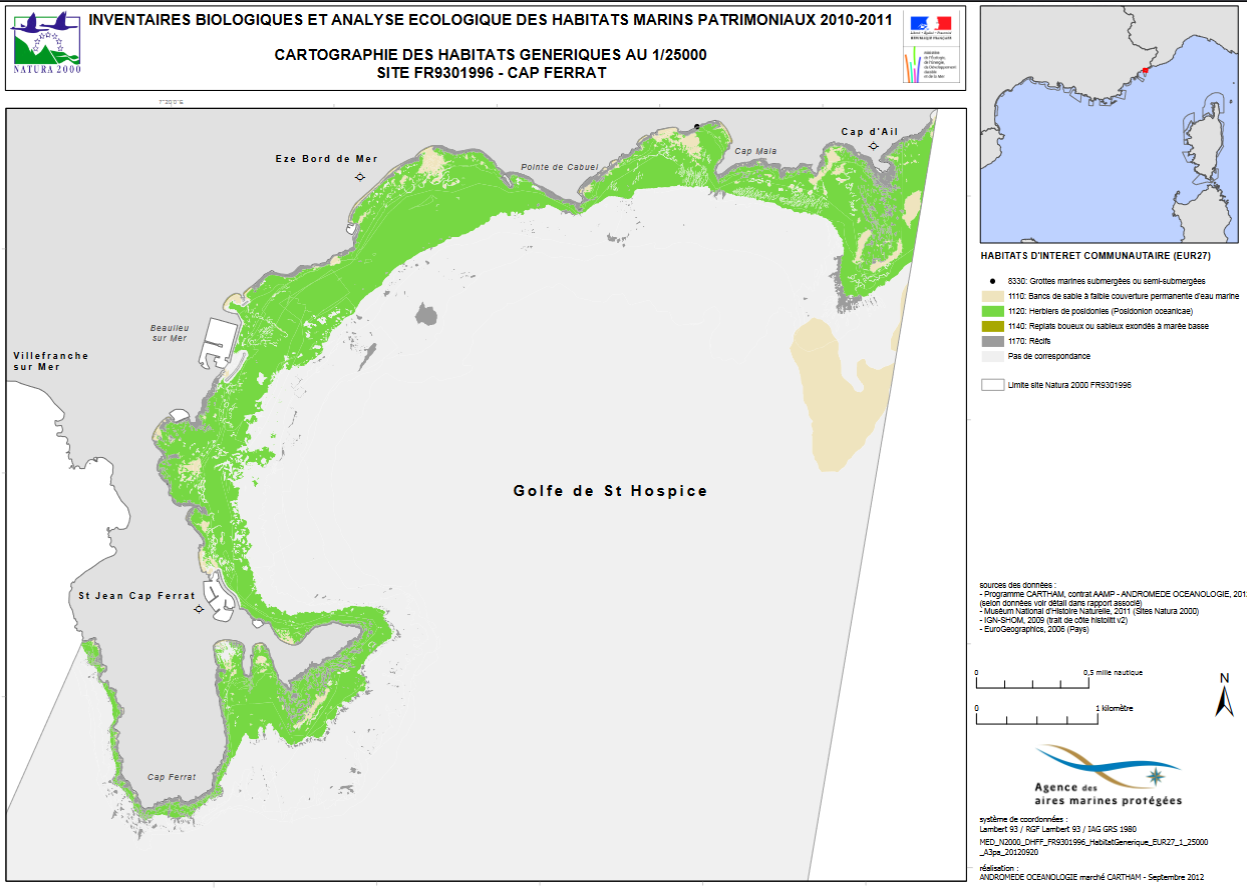1247x892 pixels.
Task: Click the gray 1170 Récifs legend swatch
Action: (994, 341)
